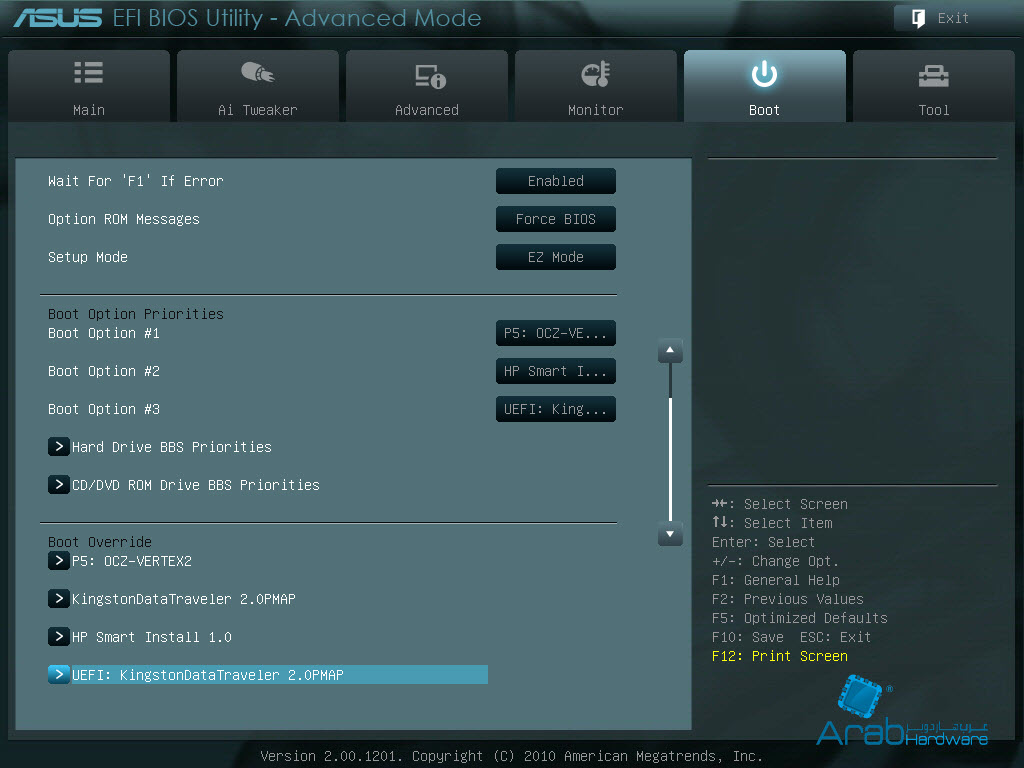The image size is (1024, 768).
Task: Open the Advanced tab
Action: click(x=426, y=86)
